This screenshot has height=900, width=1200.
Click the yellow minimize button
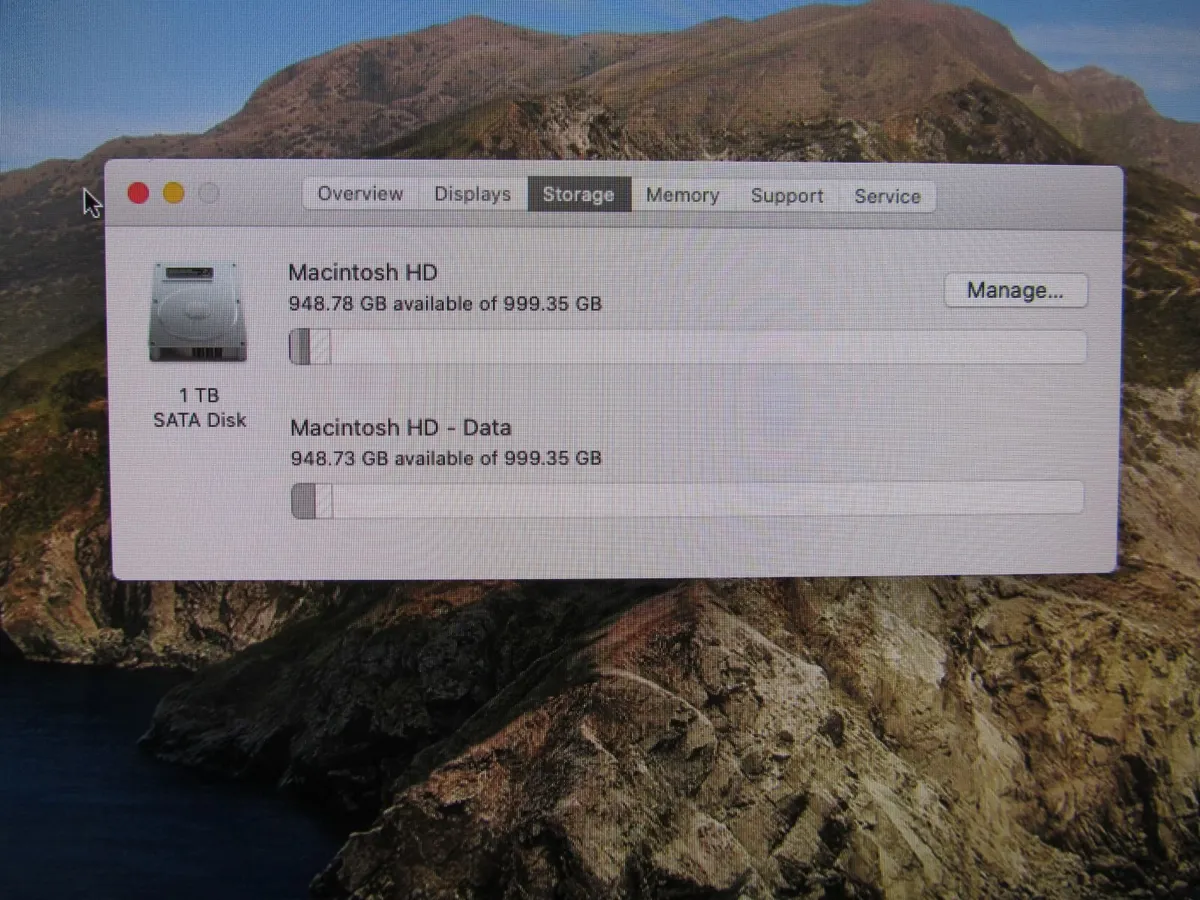[173, 193]
